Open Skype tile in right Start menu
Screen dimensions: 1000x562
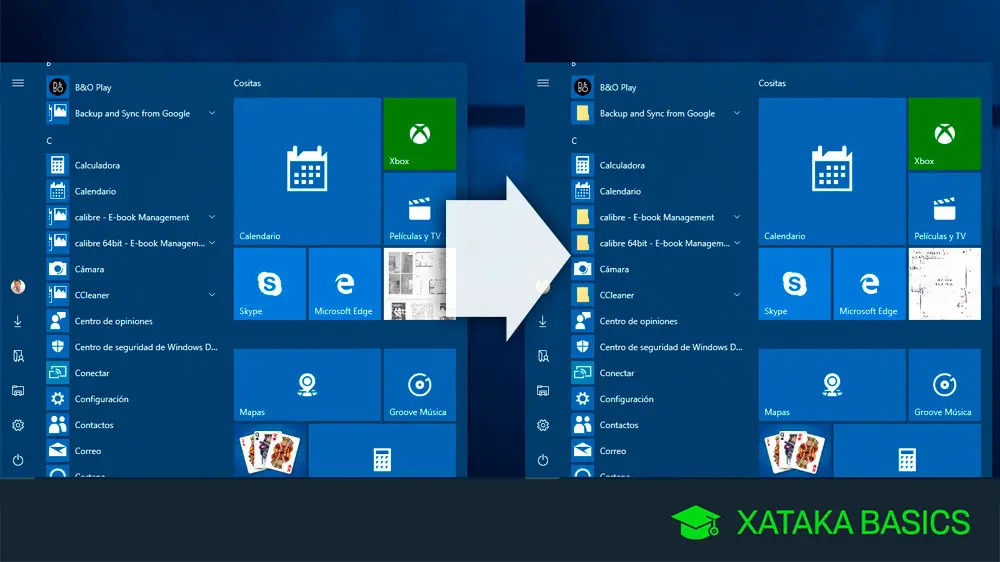pyautogui.click(x=795, y=284)
